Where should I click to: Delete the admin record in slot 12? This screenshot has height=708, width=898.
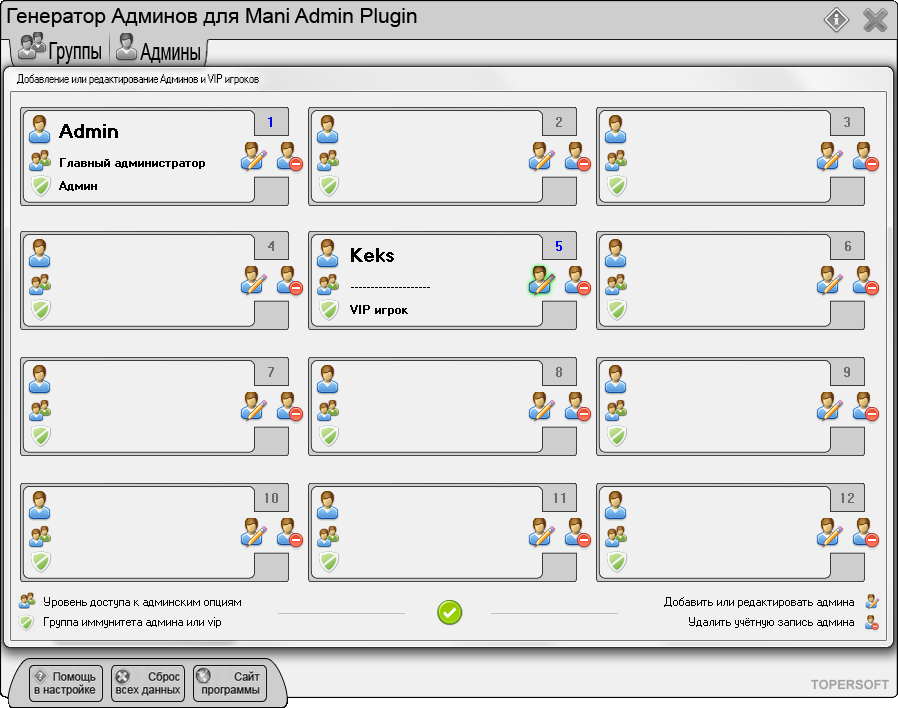coord(866,532)
